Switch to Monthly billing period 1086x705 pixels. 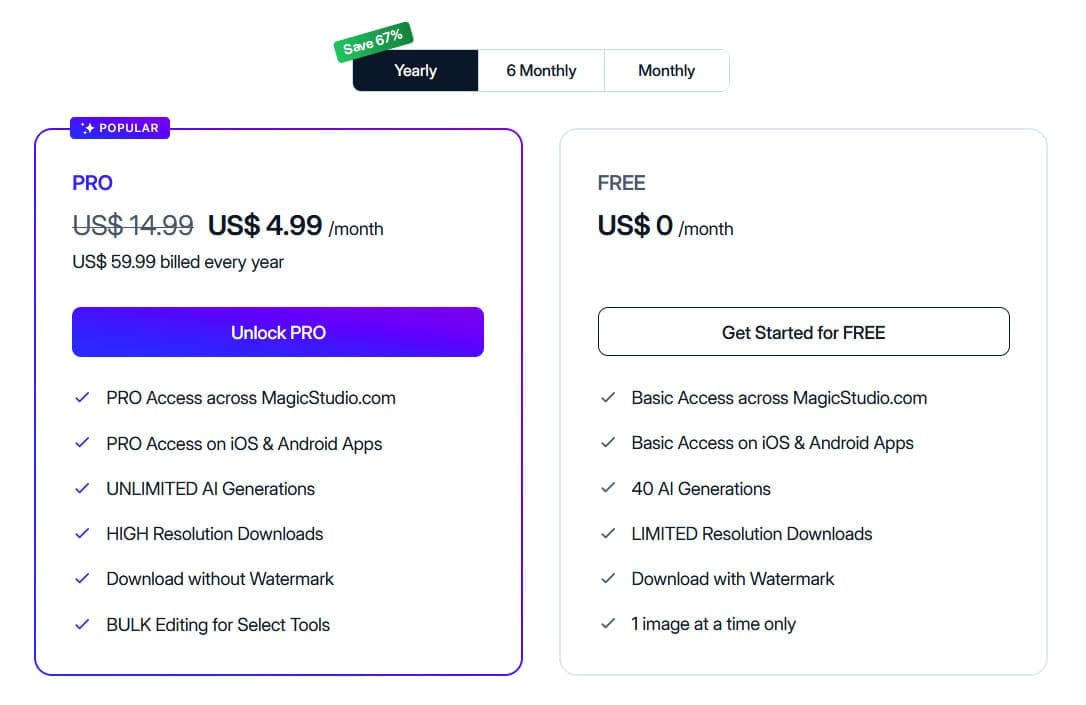(666, 71)
